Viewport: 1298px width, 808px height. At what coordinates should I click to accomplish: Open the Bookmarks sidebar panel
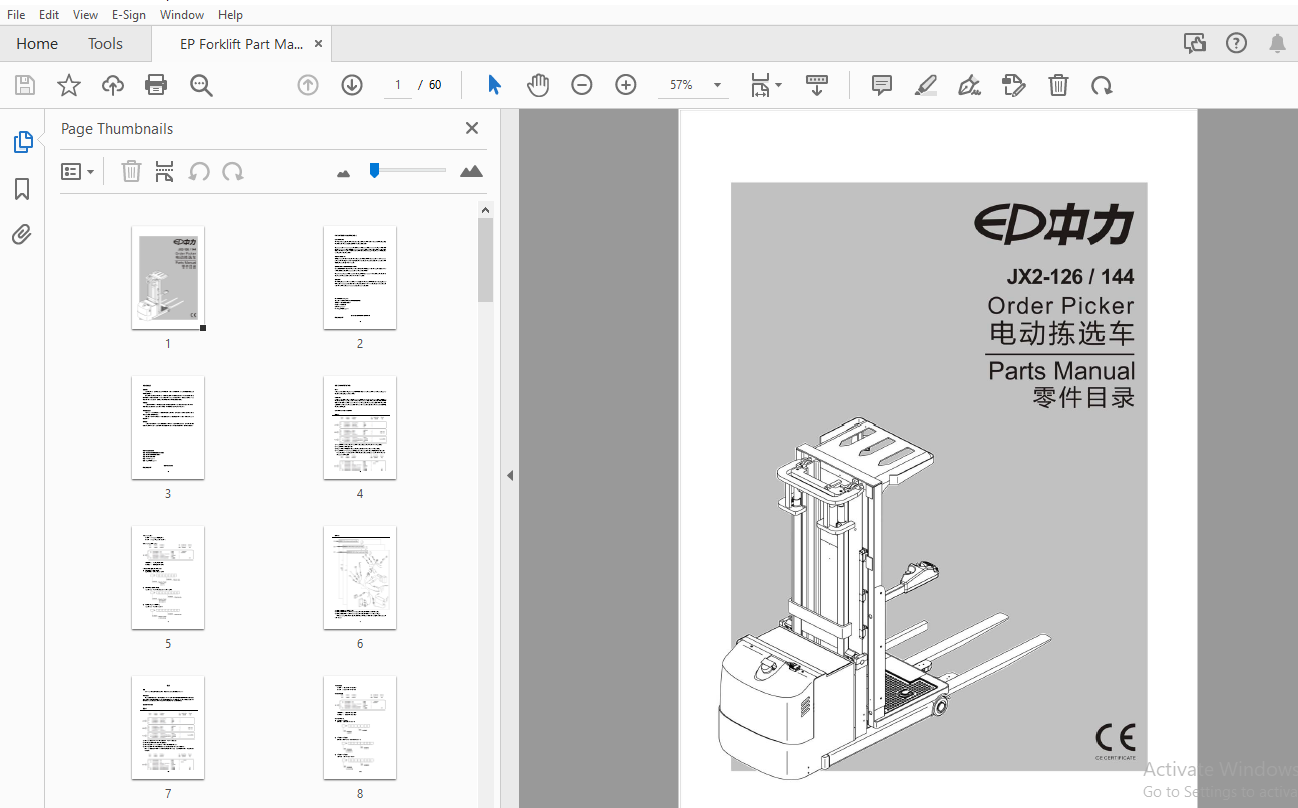[x=22, y=189]
